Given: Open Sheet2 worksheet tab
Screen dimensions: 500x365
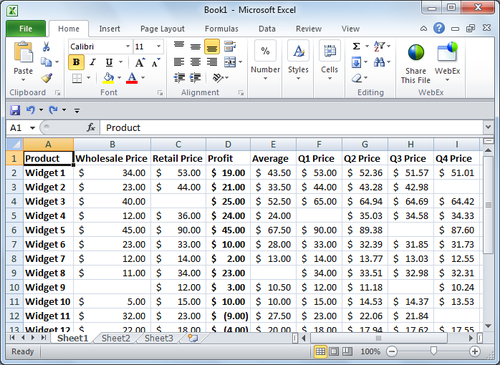Looking at the screenshot, I should pos(116,338).
